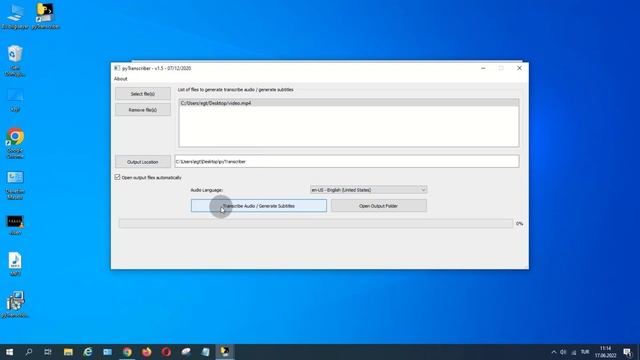Open the network tray icon
This screenshot has height=360, width=640.
(573, 352)
